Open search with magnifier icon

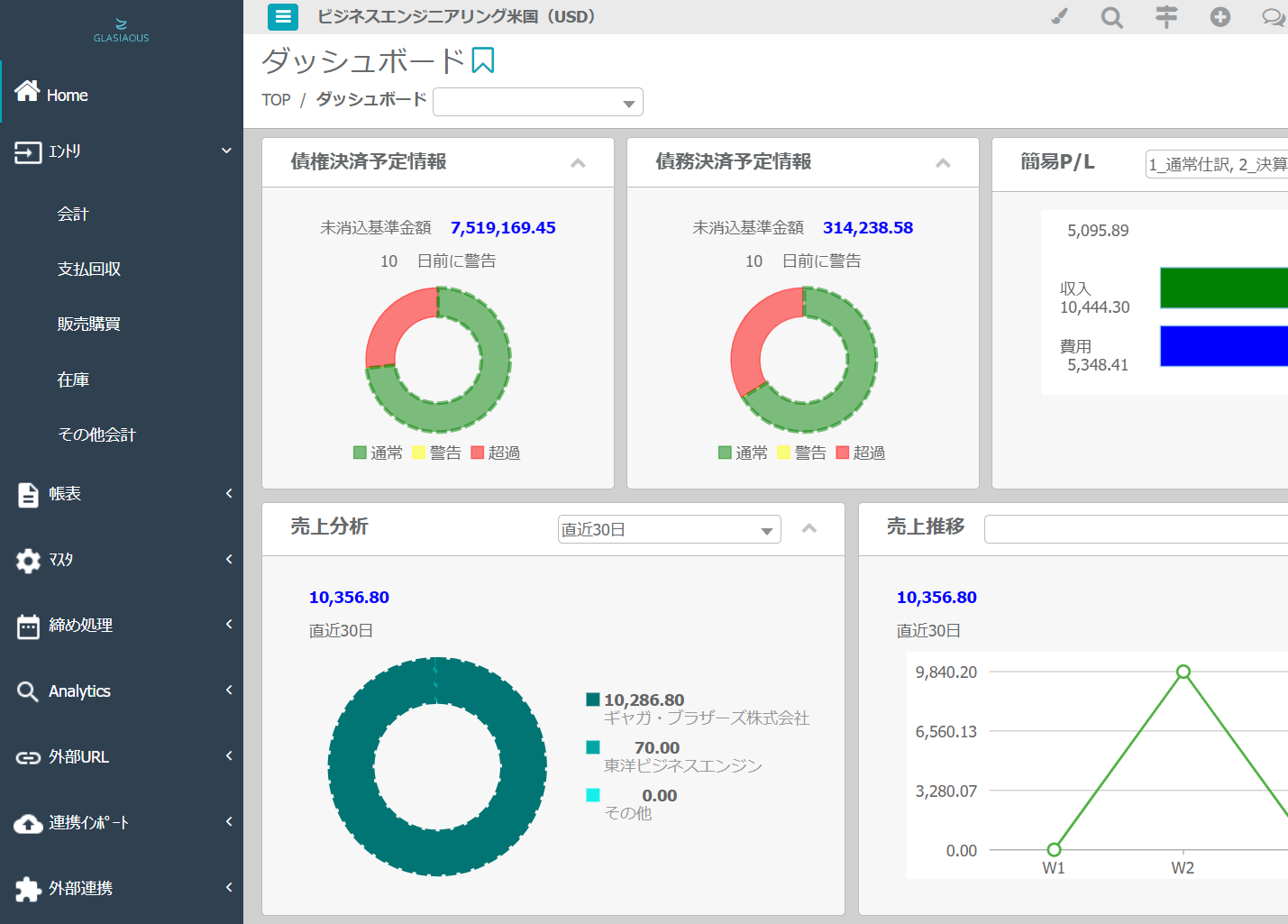tap(1112, 17)
